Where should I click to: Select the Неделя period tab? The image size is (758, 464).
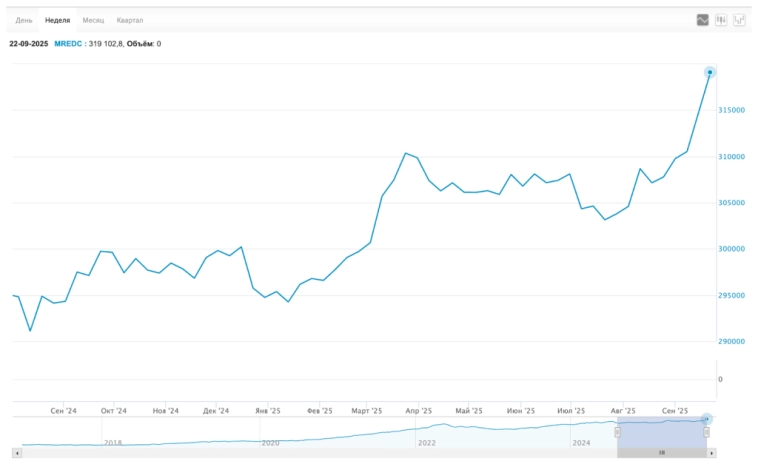click(58, 20)
